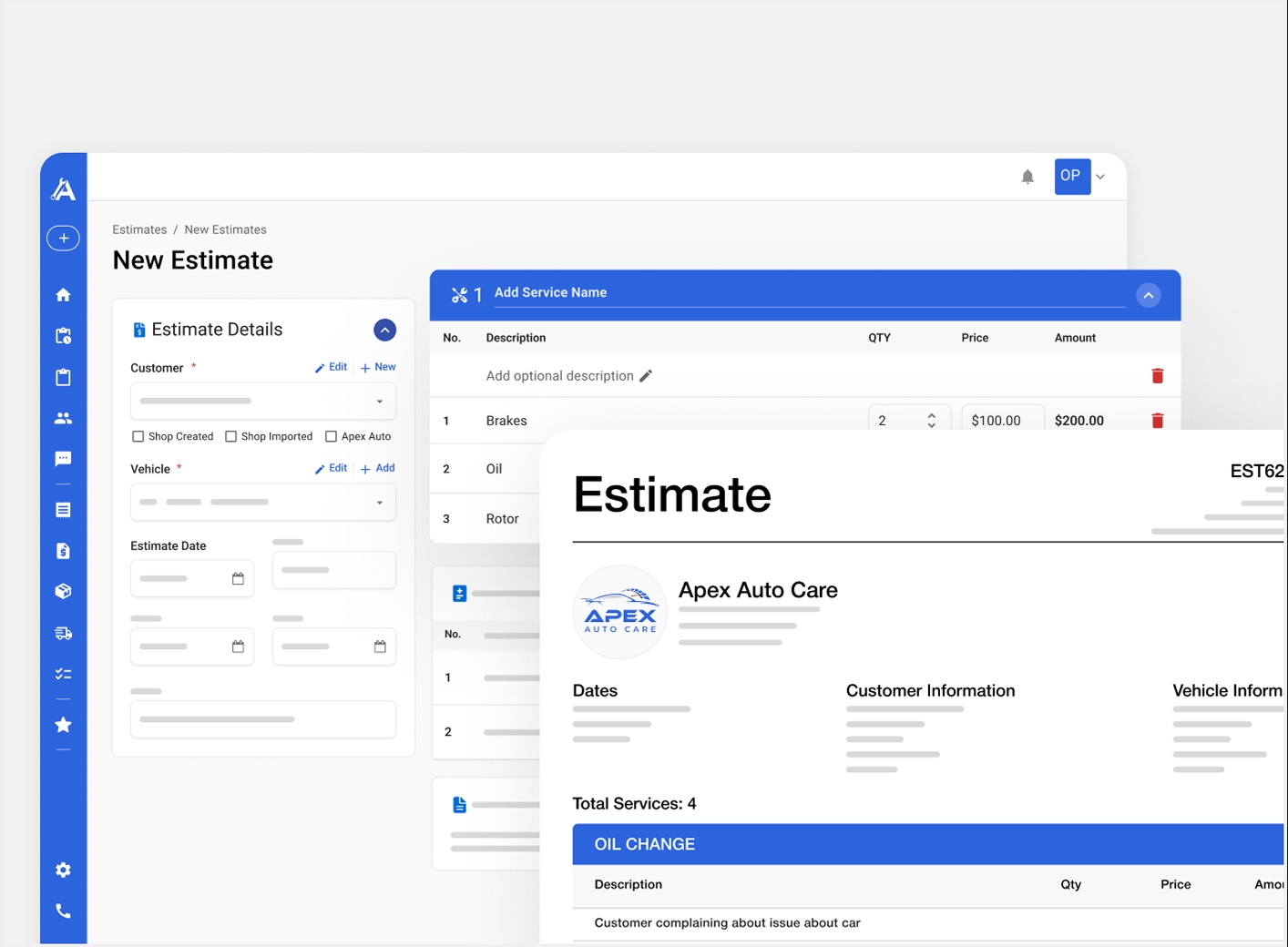Viewport: 1288px width, 947px height.
Task: Click the wide bottom field in Estimate Details
Action: point(263,718)
